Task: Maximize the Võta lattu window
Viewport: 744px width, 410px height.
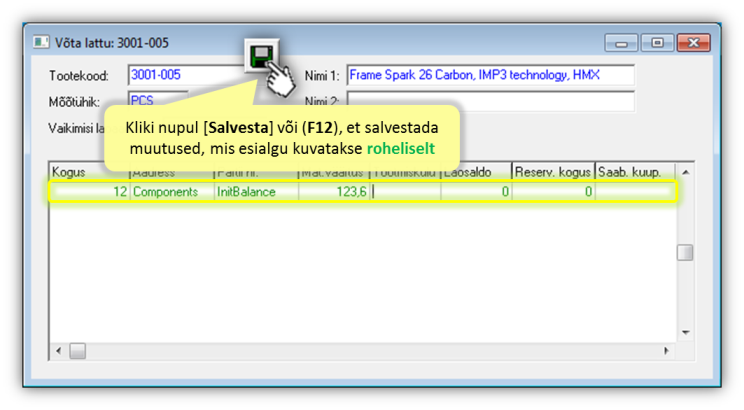Action: click(658, 43)
